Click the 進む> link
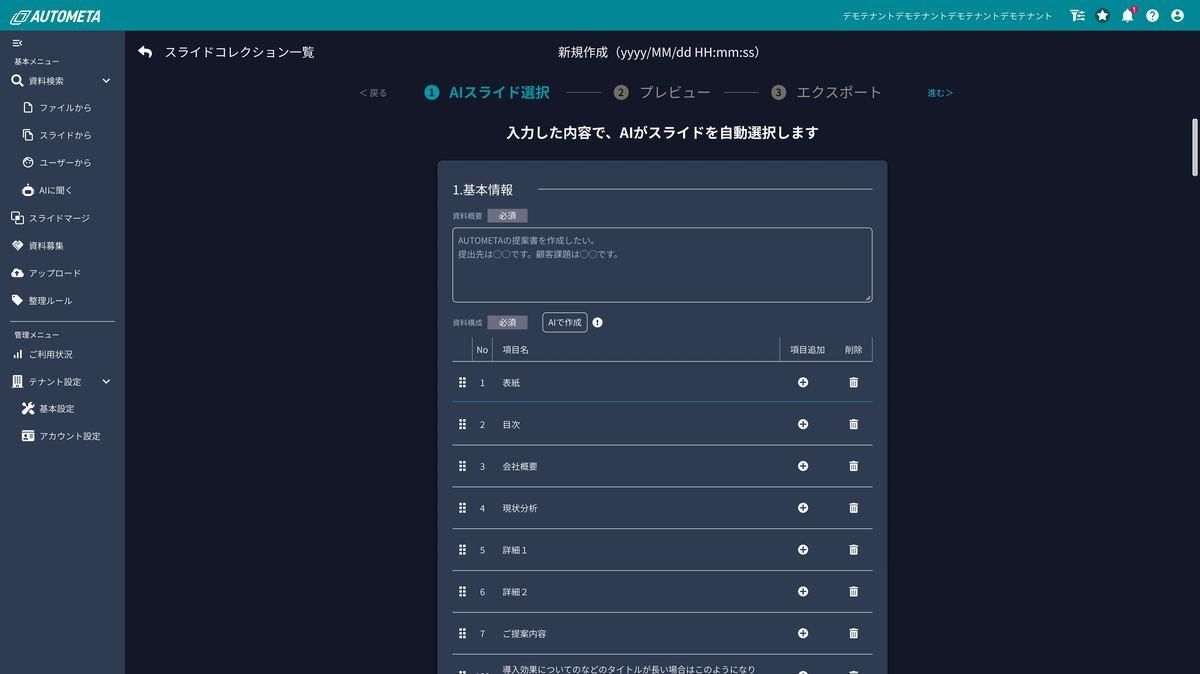Screen dimensions: 1200x674 coord(940,93)
